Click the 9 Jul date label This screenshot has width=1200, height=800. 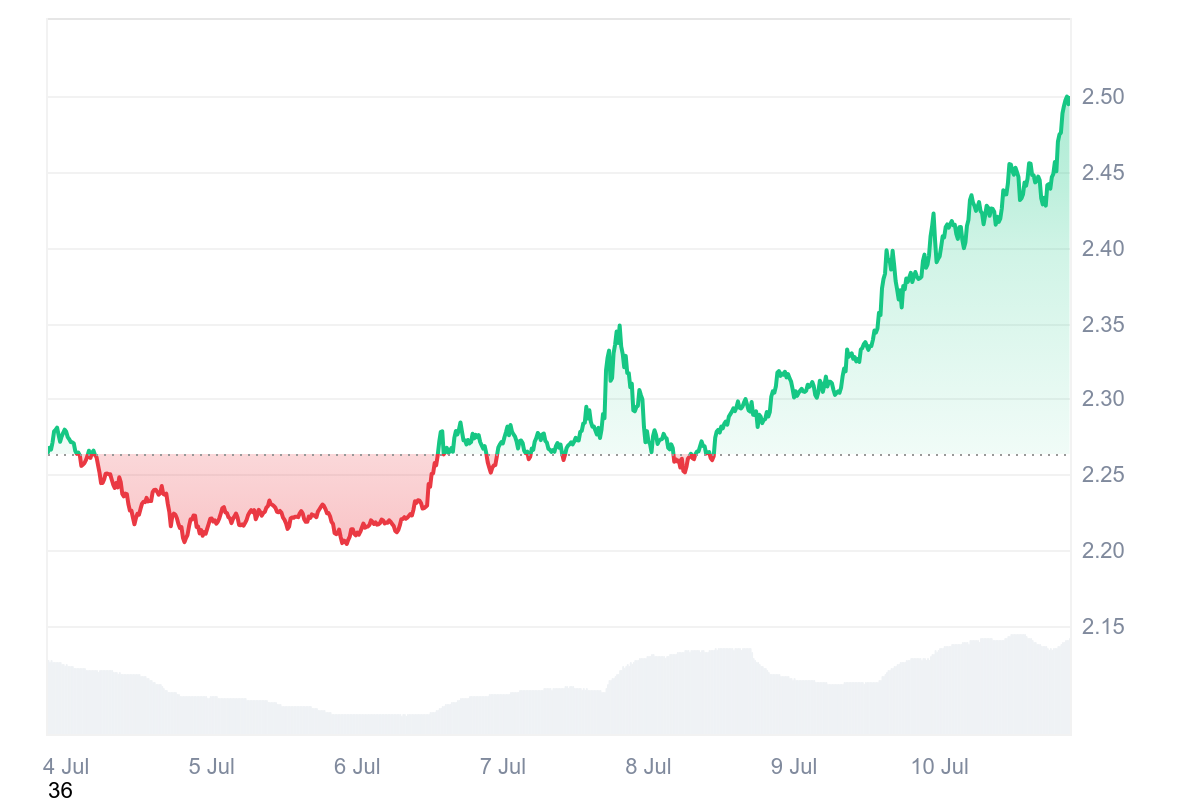click(794, 767)
